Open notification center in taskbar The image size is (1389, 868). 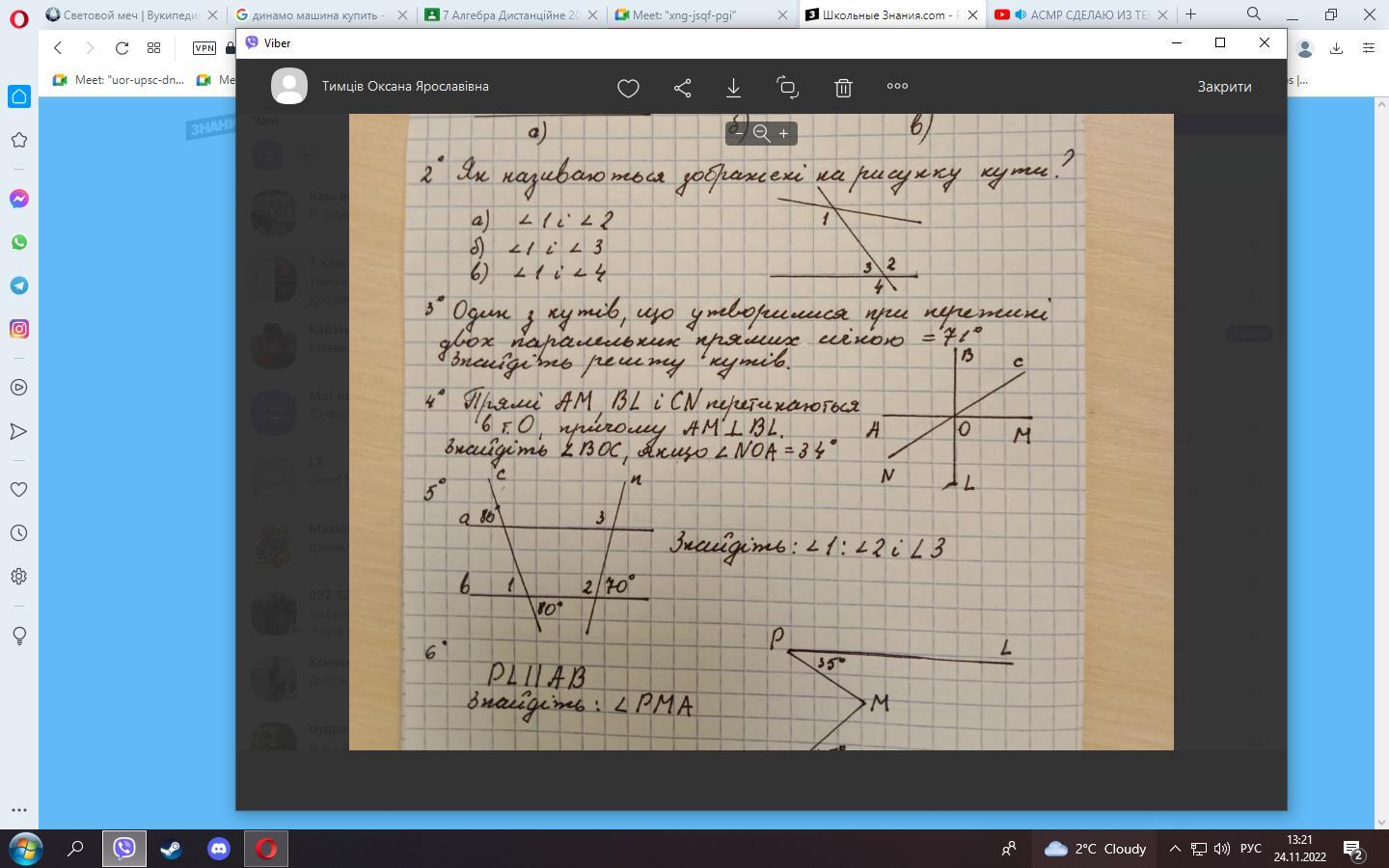(1352, 850)
